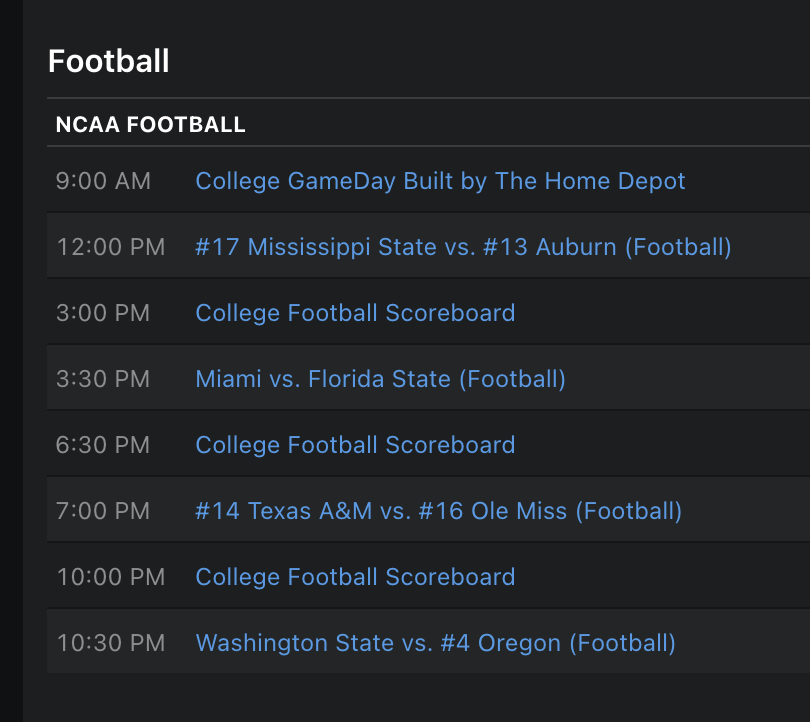The height and width of the screenshot is (722, 810).
Task: Open the 3:00 PM College Football Scoreboard
Action: [355, 313]
